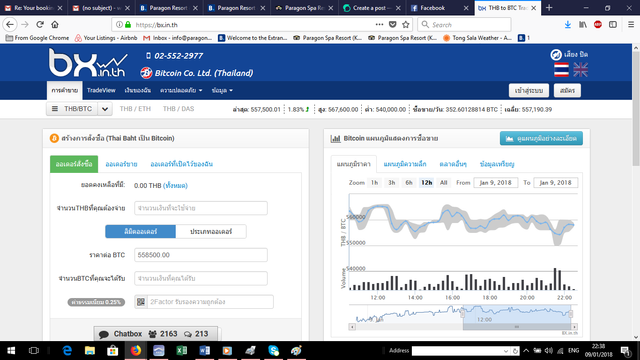Click the BX.in.th logo

(x=88, y=62)
